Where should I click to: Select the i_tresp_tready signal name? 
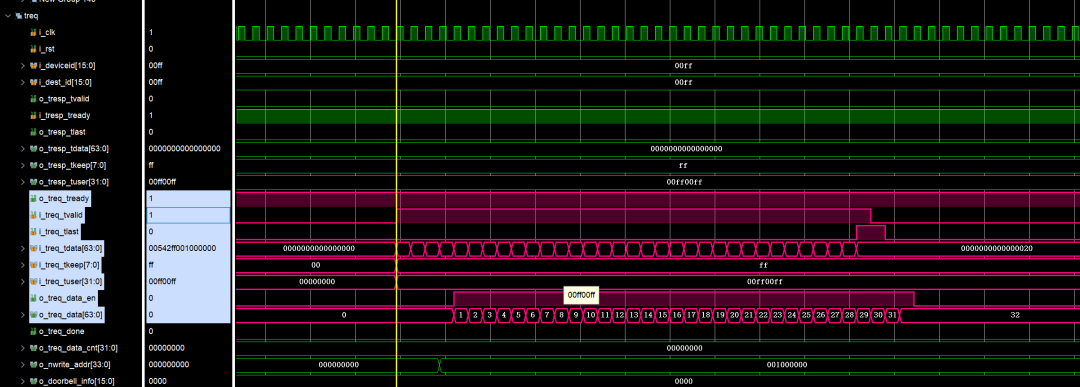[65, 115]
